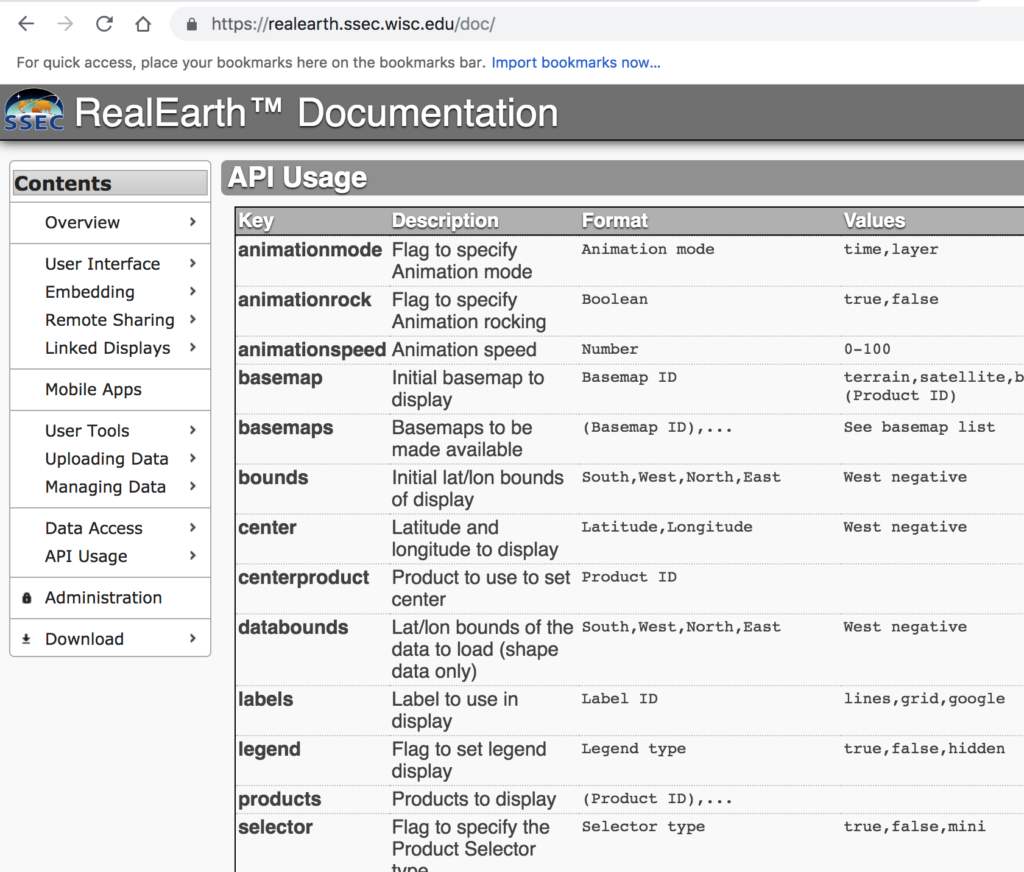This screenshot has height=872, width=1024.
Task: Reload the page with refresh icon
Action: coord(104,24)
